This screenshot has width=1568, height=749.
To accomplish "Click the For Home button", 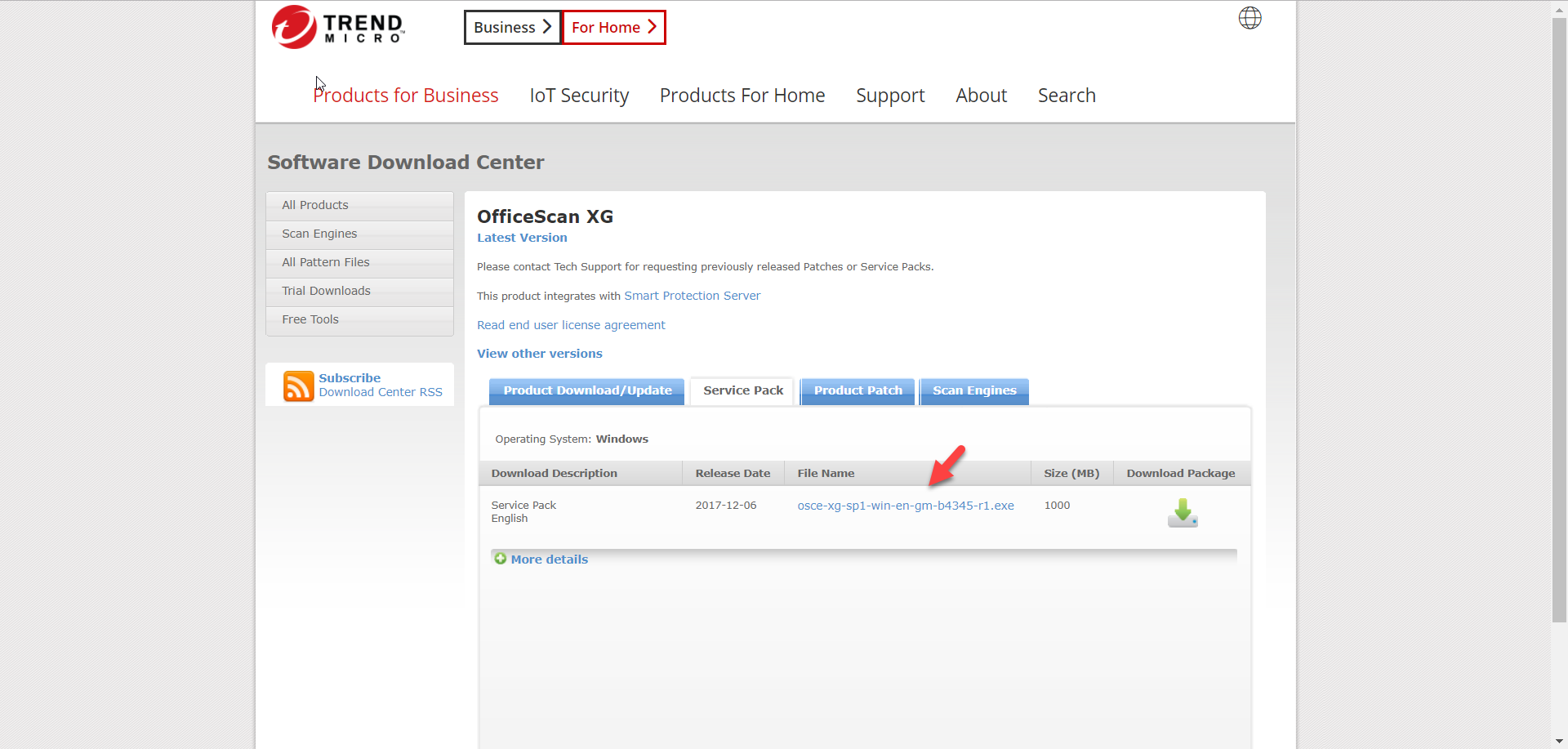I will point(614,27).
